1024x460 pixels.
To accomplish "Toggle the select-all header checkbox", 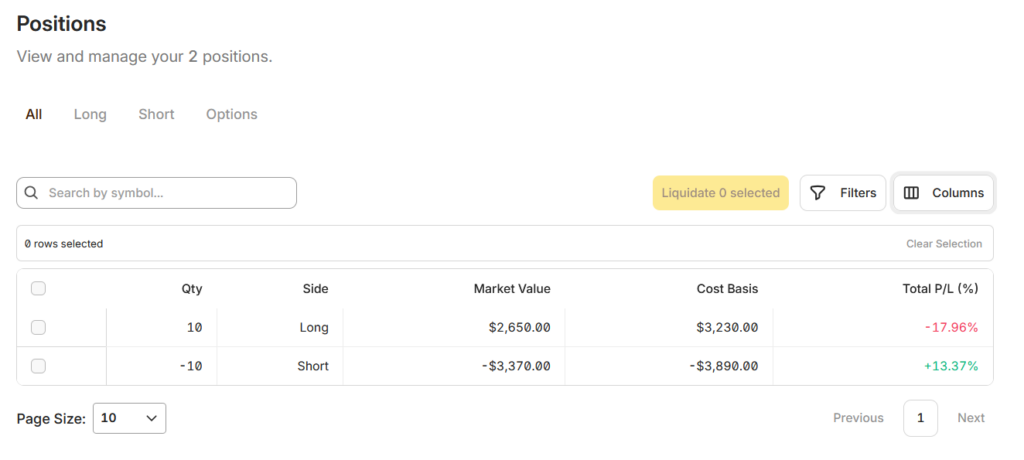I will point(39,288).
